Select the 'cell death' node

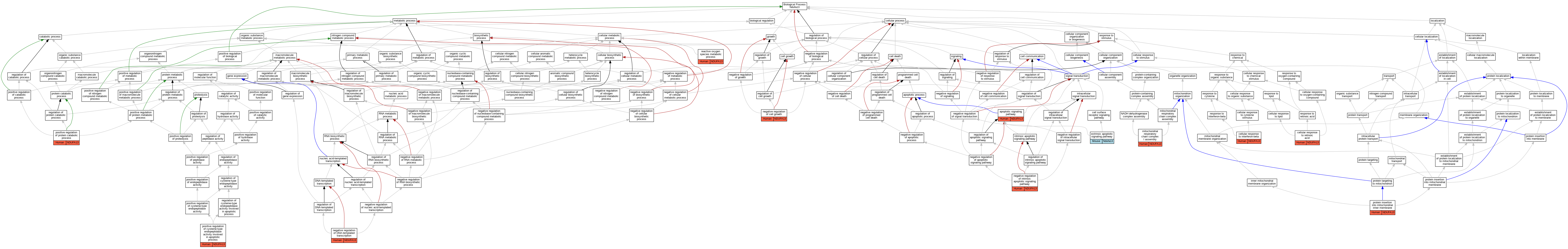click(x=895, y=57)
